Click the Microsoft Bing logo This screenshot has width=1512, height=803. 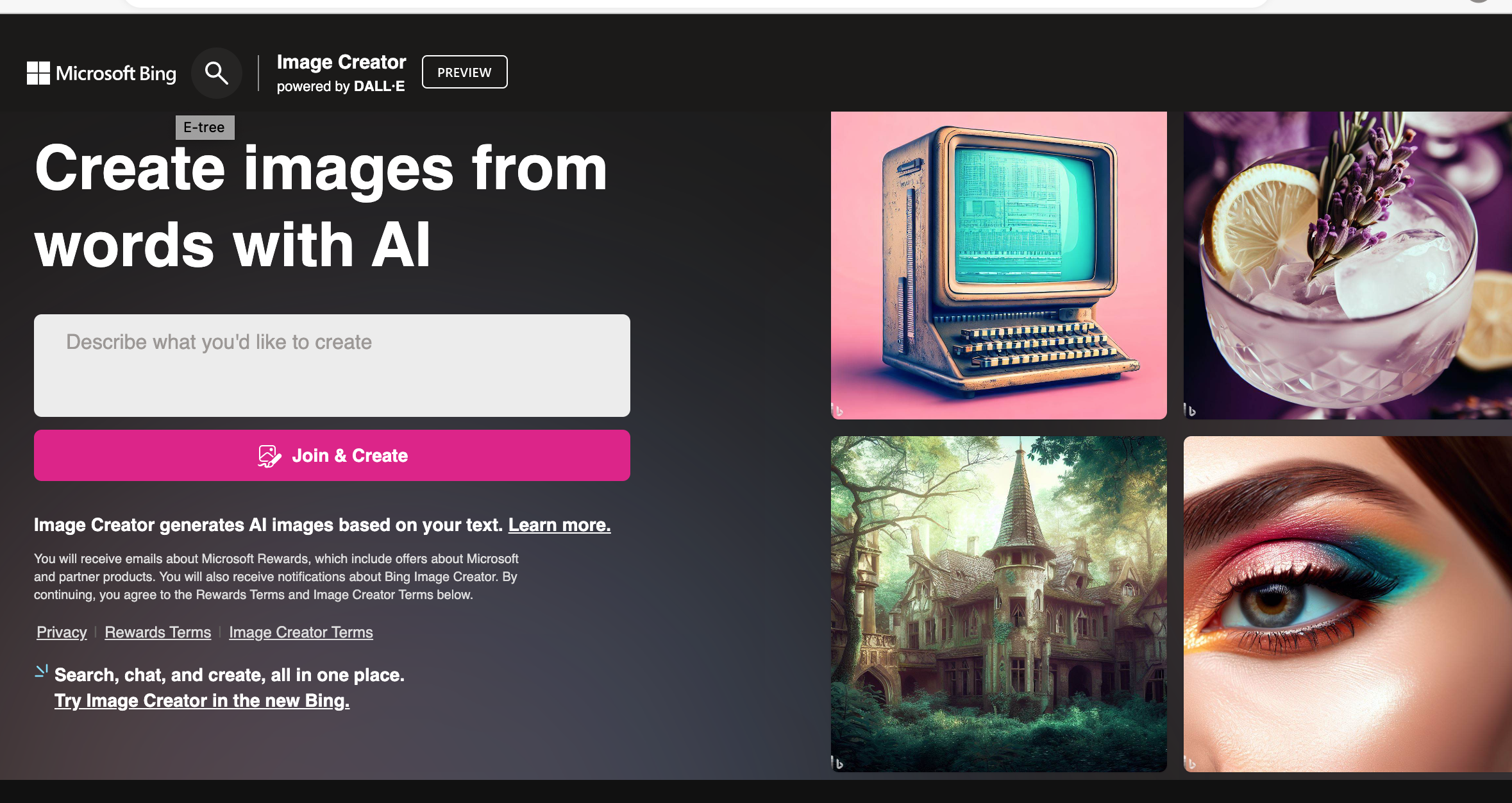(101, 73)
